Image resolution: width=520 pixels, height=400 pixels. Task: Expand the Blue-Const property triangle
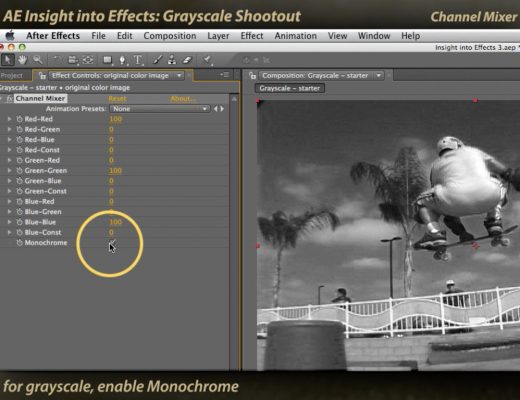[9, 233]
